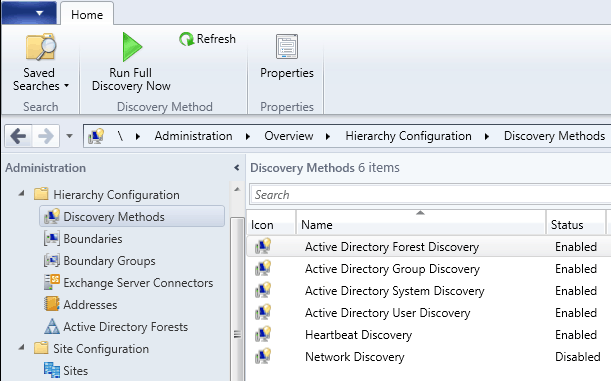Click Disabled status of Network Discovery
611x381 pixels.
point(577,357)
